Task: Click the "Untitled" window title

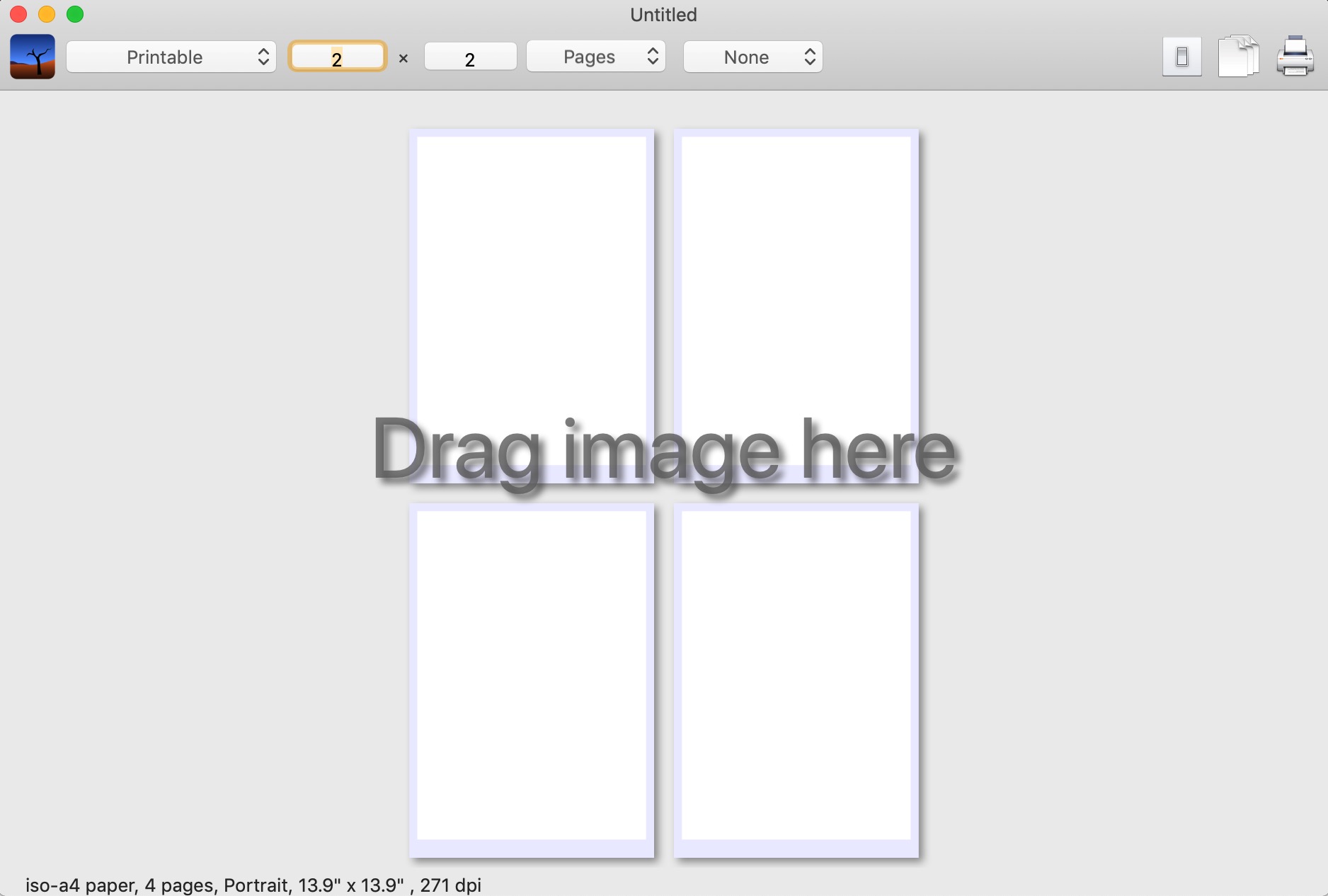Action: pos(662,14)
